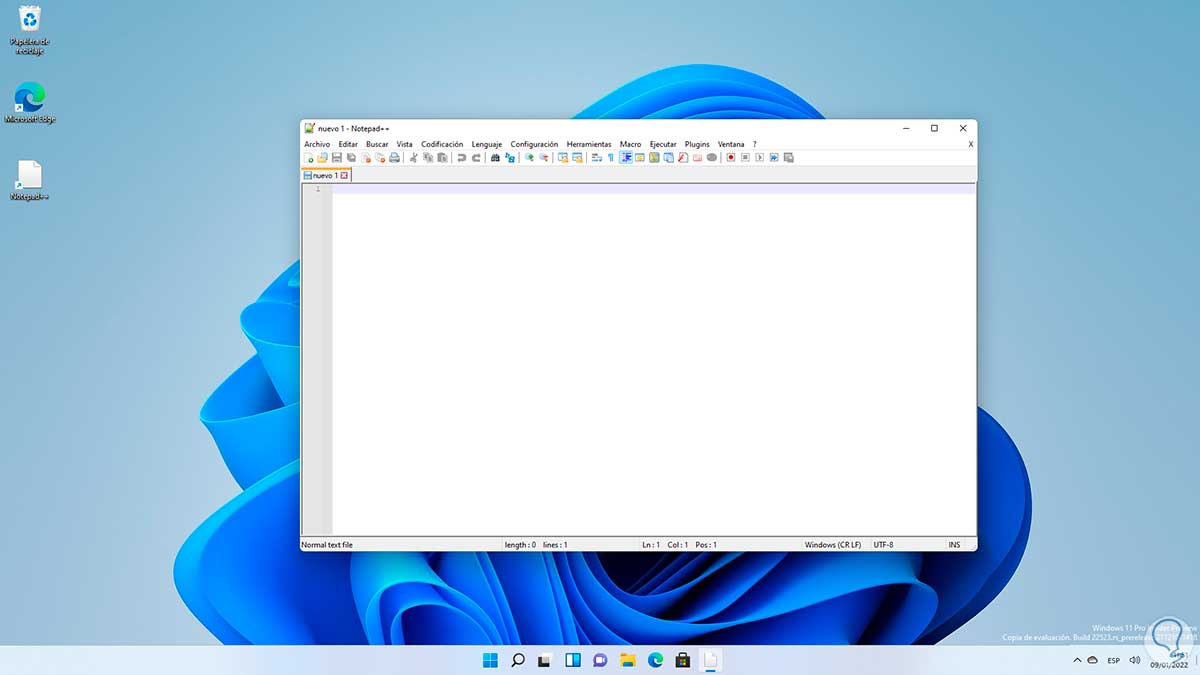Click UTF-8 encoding in the status bar
The image size is (1200, 675).
tap(883, 545)
